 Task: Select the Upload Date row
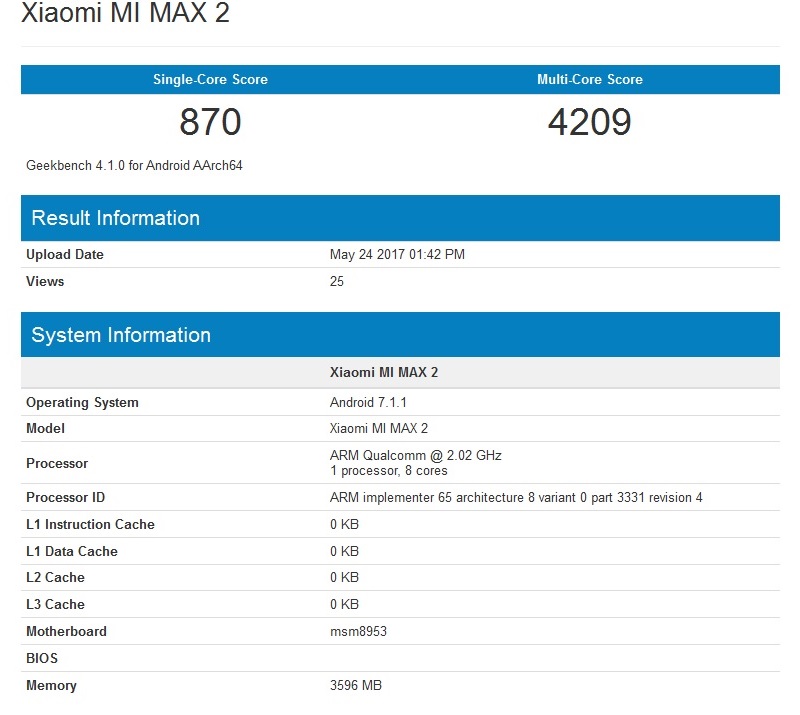64,254
